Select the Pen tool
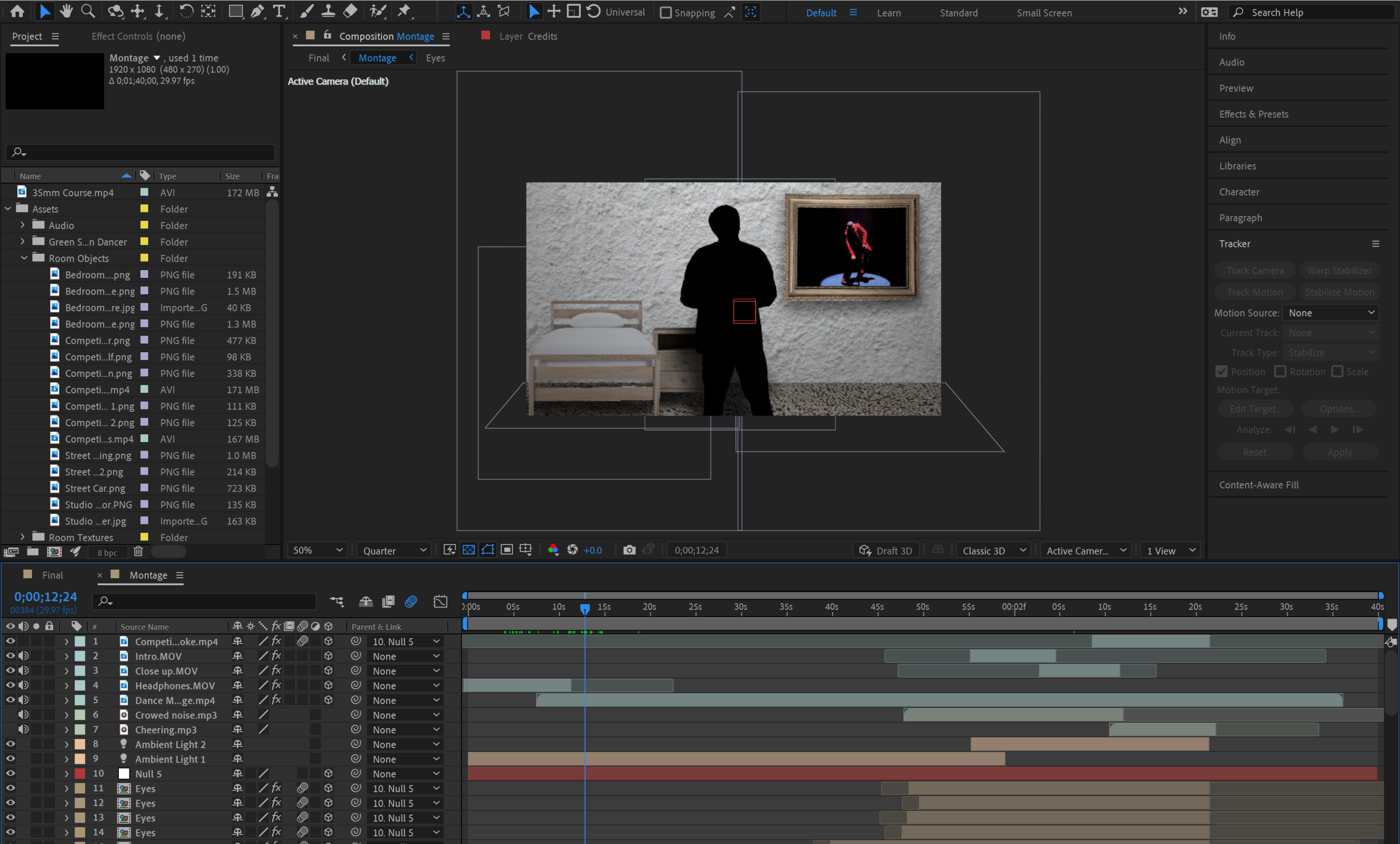The width and height of the screenshot is (1400, 844). pos(258,11)
